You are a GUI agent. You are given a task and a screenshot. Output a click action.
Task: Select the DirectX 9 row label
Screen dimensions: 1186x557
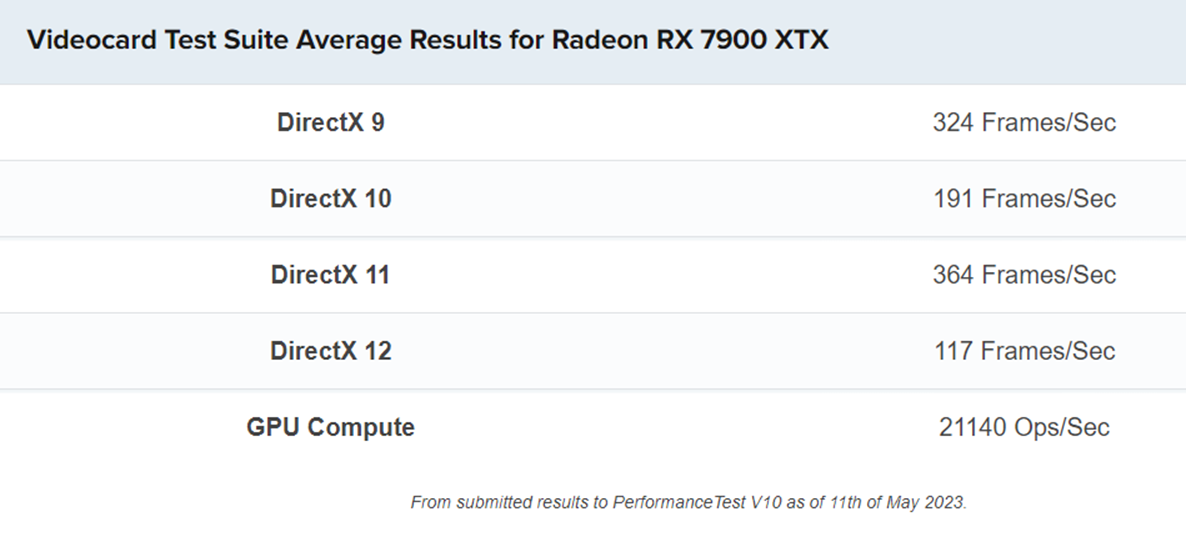(331, 122)
